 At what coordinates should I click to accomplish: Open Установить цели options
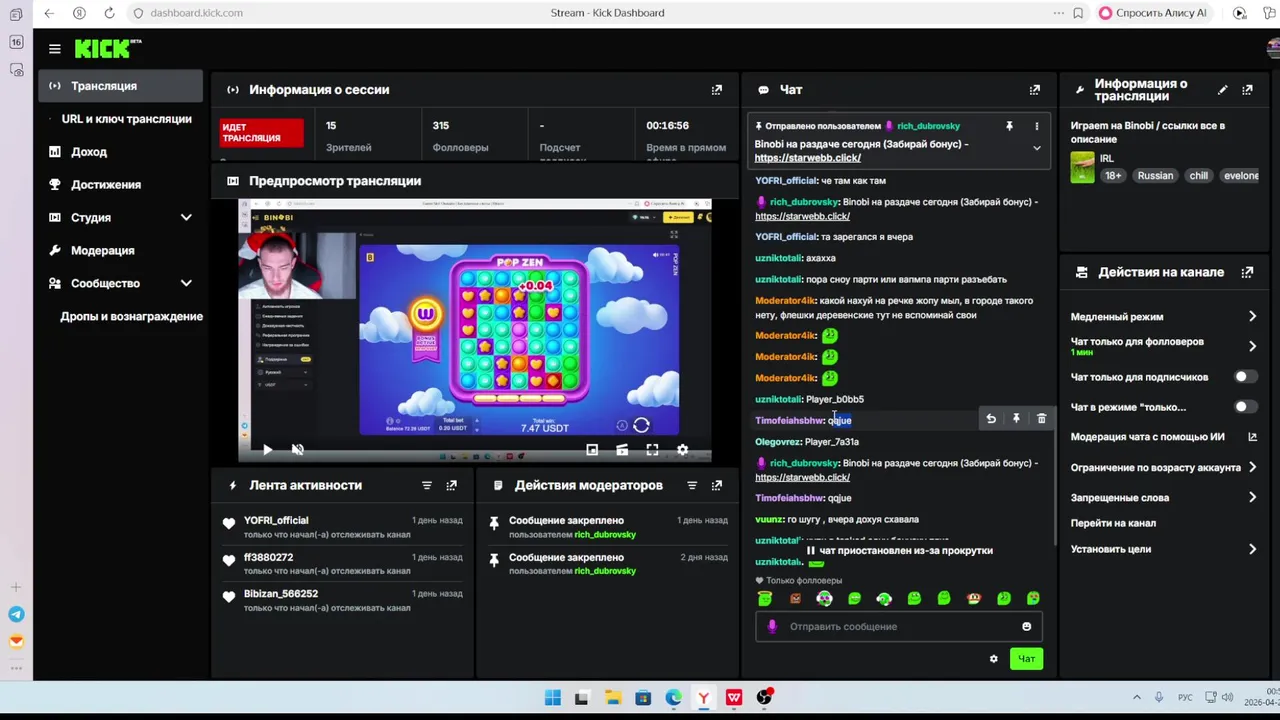tap(1164, 549)
